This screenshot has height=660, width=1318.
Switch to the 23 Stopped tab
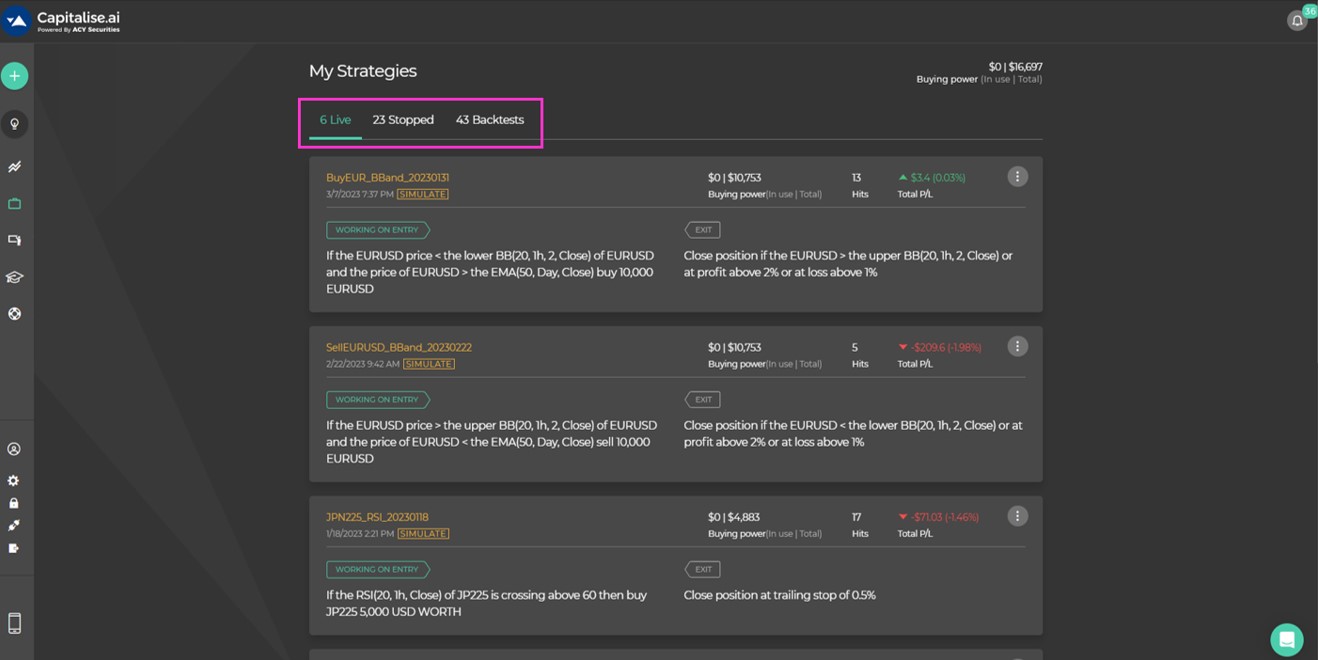point(403,120)
